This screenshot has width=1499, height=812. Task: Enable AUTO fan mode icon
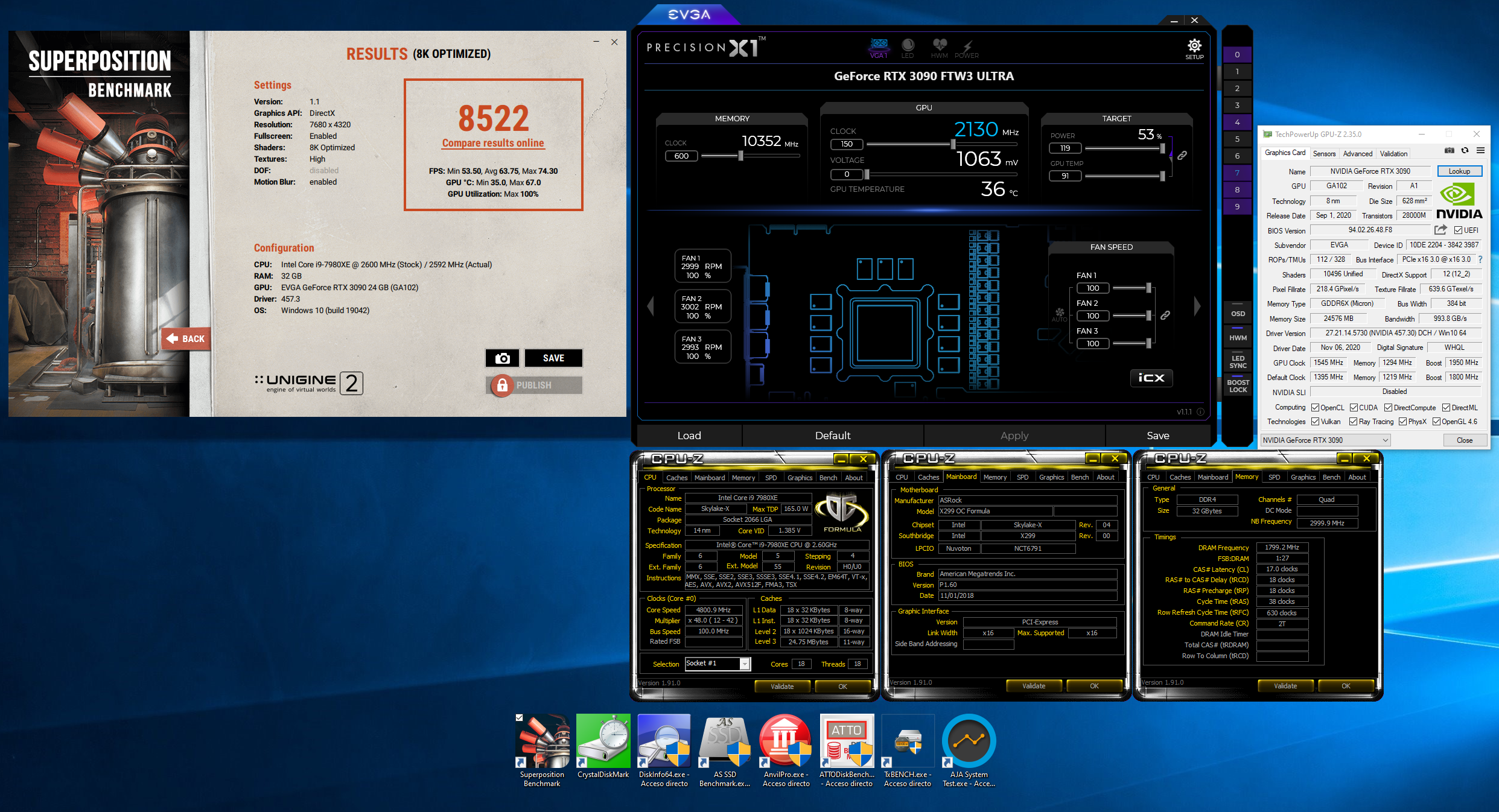[1060, 314]
